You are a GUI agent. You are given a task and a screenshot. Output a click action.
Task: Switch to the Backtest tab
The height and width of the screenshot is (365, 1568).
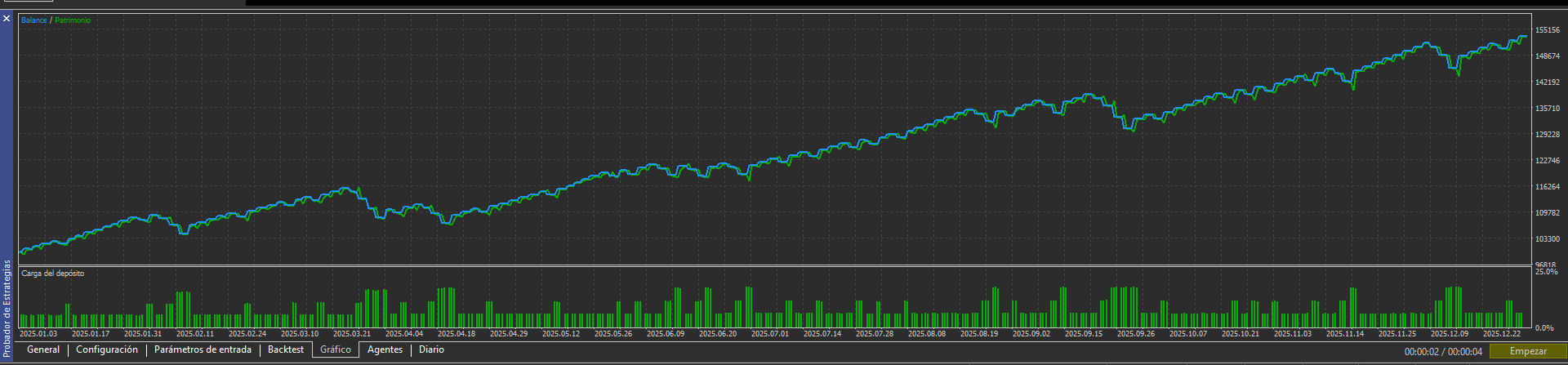(286, 349)
